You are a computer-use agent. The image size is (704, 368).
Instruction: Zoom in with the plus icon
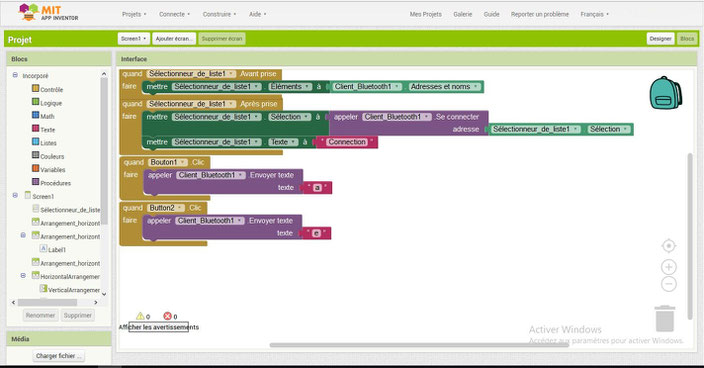point(669,267)
